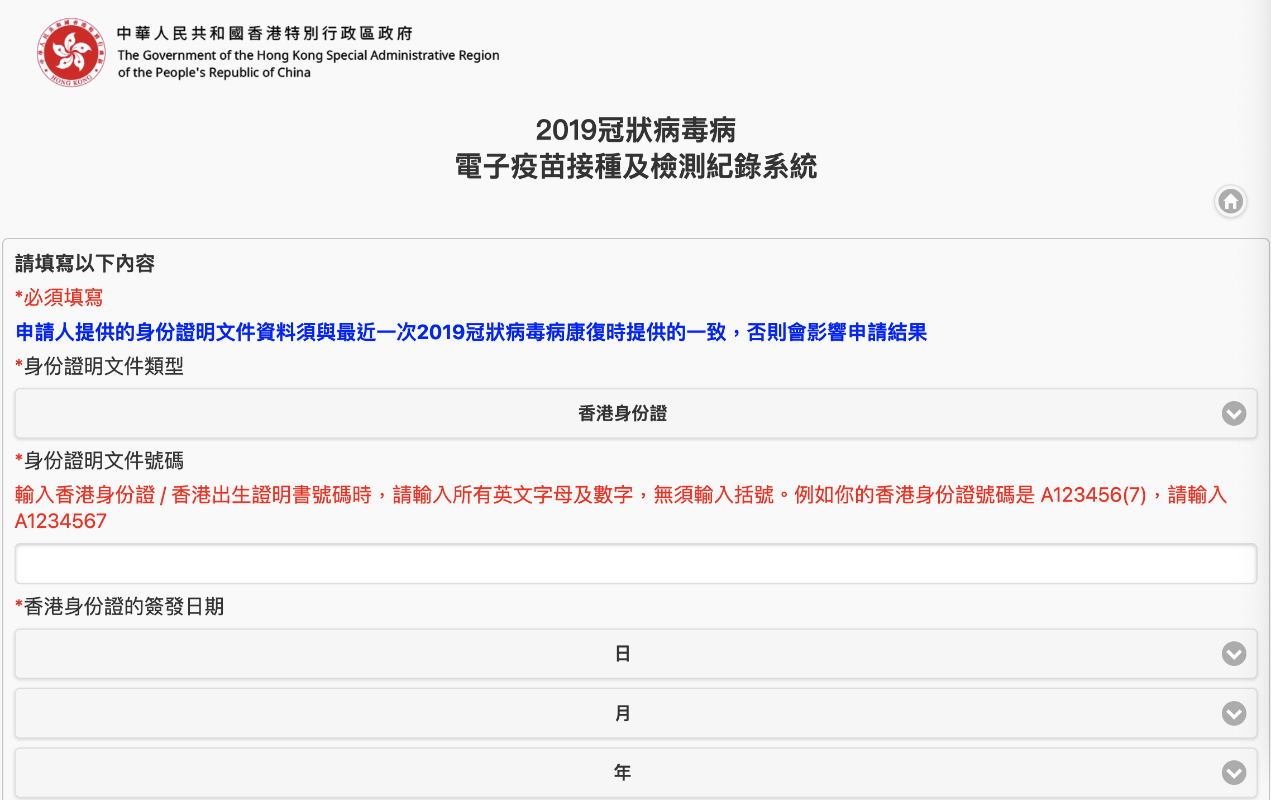1271x800 pixels.
Task: Expand the 日 (day) issue date dropdown
Action: click(x=622, y=654)
